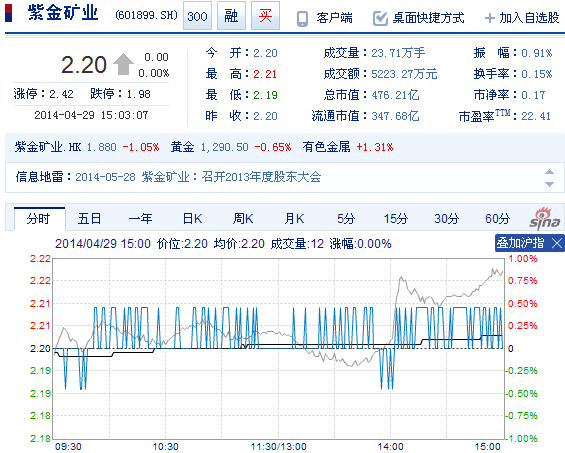Click the timestamp 2014-04-29 15:03:07
The image size is (565, 453).
91,115
